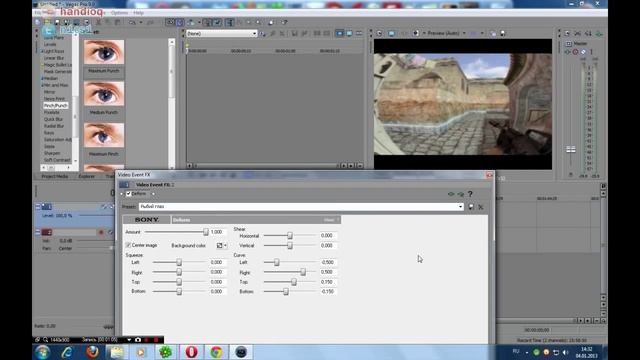Choose the Maximum Pinch preset thumbnail

104,136
